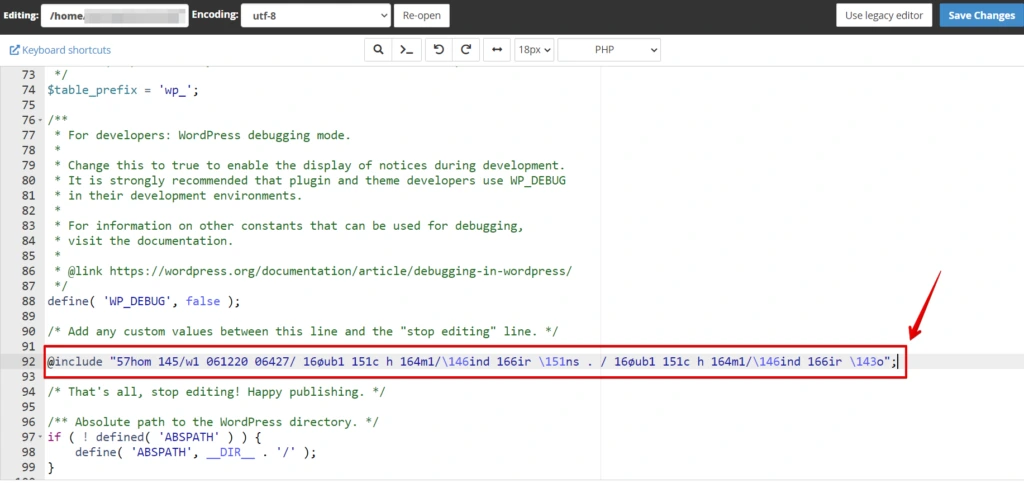1024x483 pixels.
Task: Open the Keyboard shortcuts link
Action: click(60, 50)
